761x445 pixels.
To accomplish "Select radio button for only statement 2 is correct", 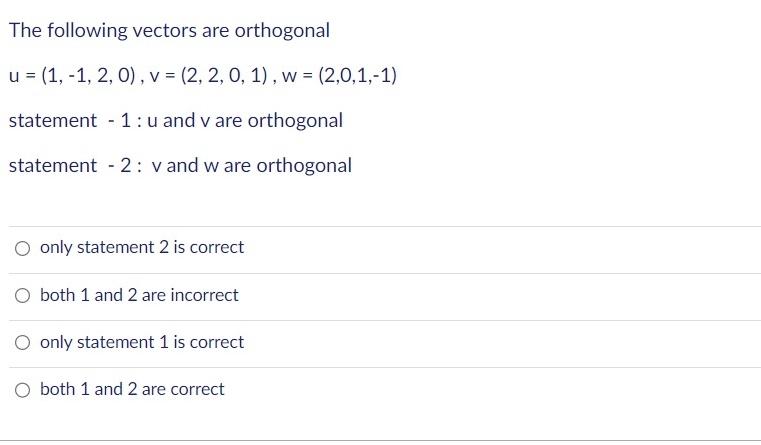I will 22,248.
